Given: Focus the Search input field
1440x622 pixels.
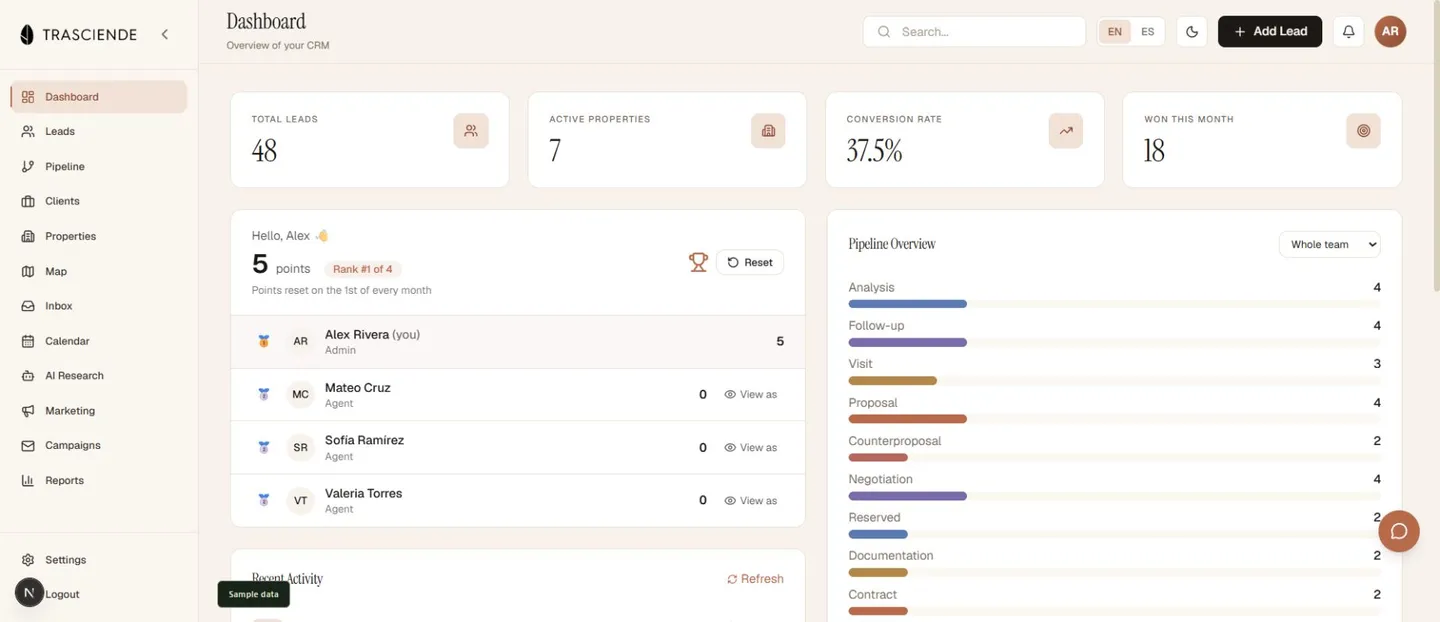Looking at the screenshot, I should coord(974,31).
